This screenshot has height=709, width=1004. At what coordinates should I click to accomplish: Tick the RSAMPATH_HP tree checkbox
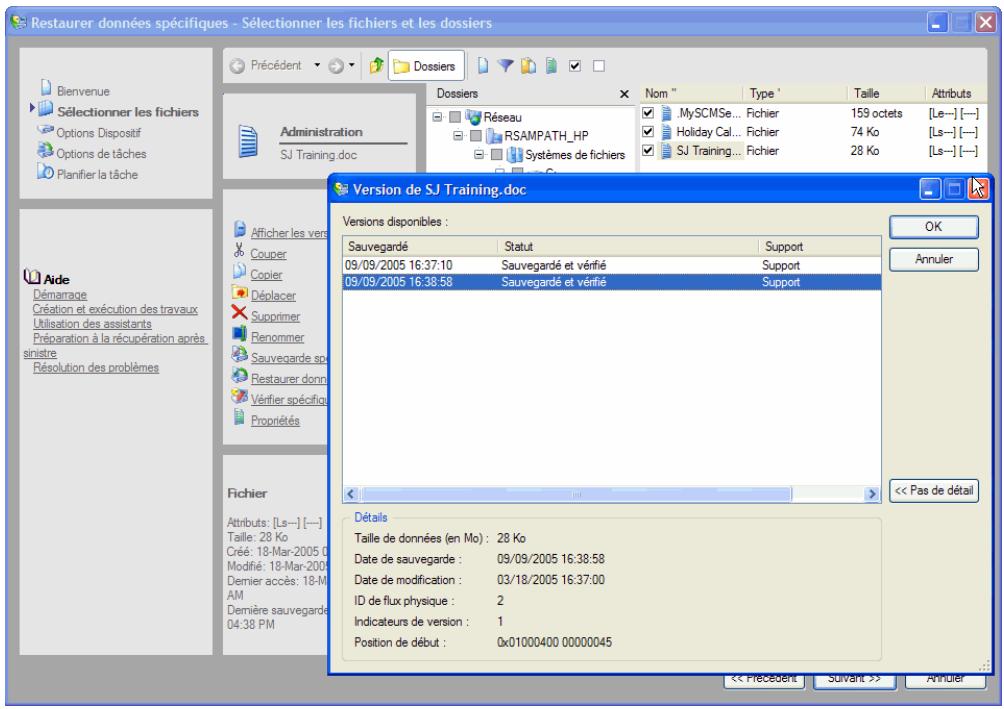click(x=475, y=136)
